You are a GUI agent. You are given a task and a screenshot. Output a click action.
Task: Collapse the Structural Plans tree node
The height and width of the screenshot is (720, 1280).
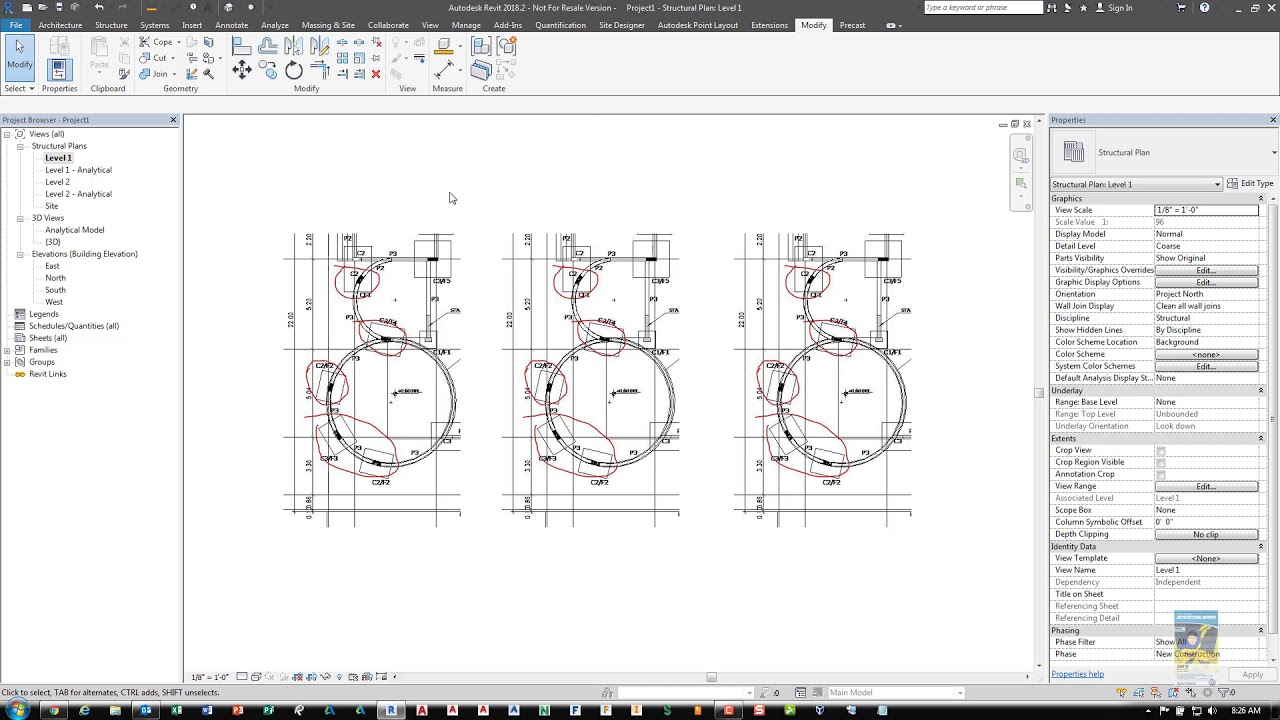(x=19, y=146)
